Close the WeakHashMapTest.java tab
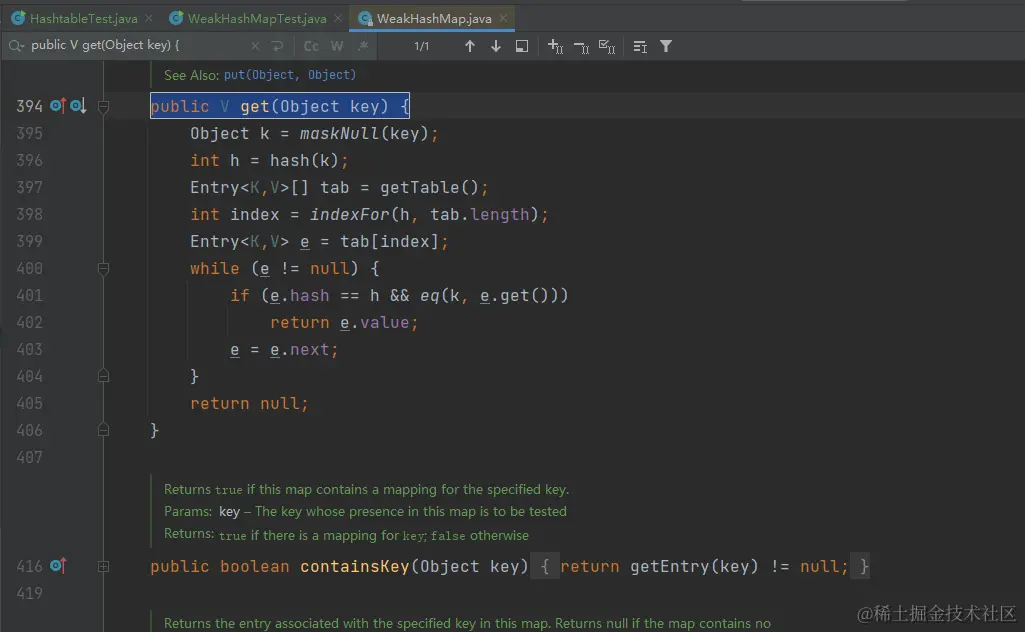Screen dimensions: 1025x632 [x=337, y=19]
